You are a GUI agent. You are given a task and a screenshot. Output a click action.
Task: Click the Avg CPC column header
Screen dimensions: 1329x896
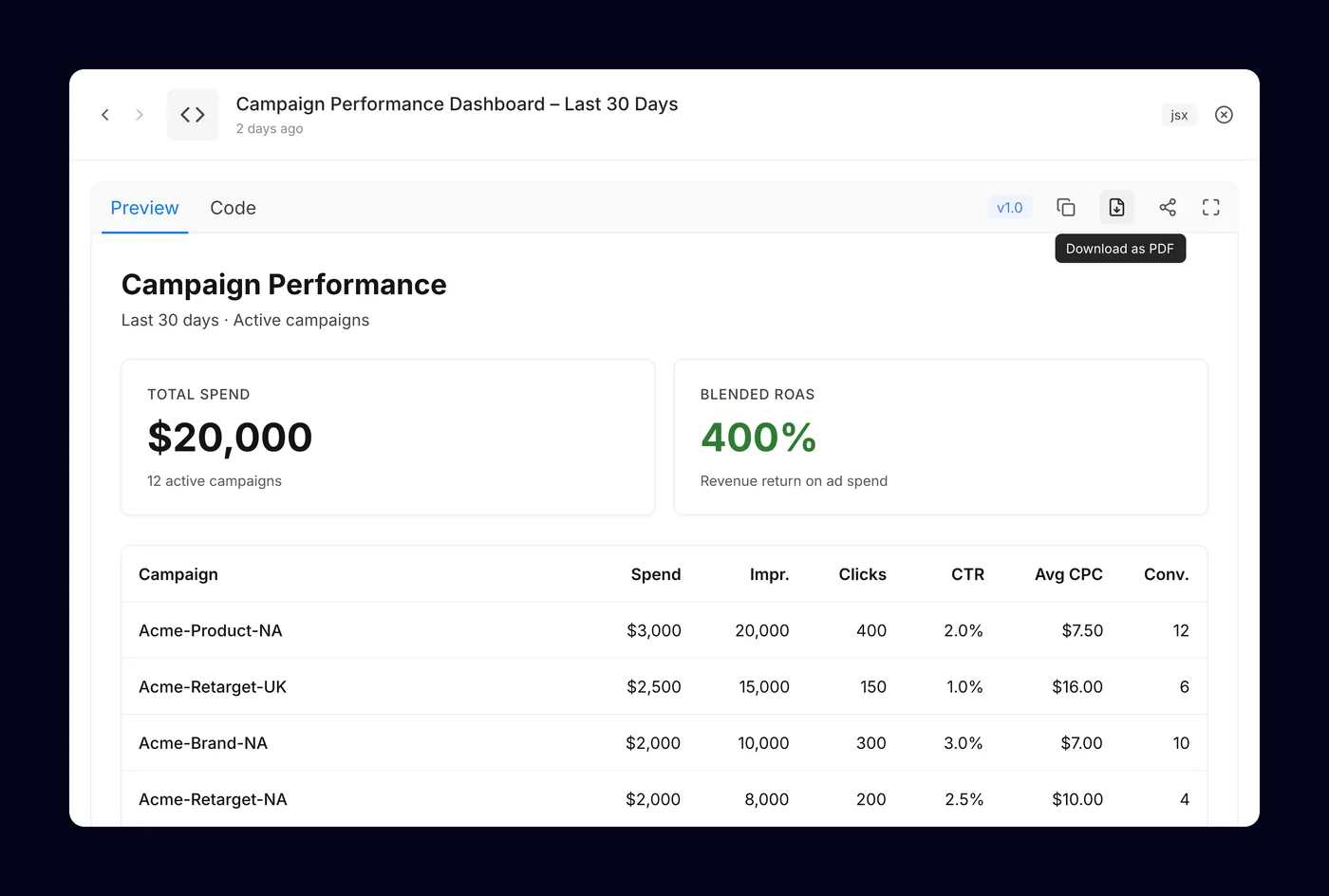[x=1069, y=574]
